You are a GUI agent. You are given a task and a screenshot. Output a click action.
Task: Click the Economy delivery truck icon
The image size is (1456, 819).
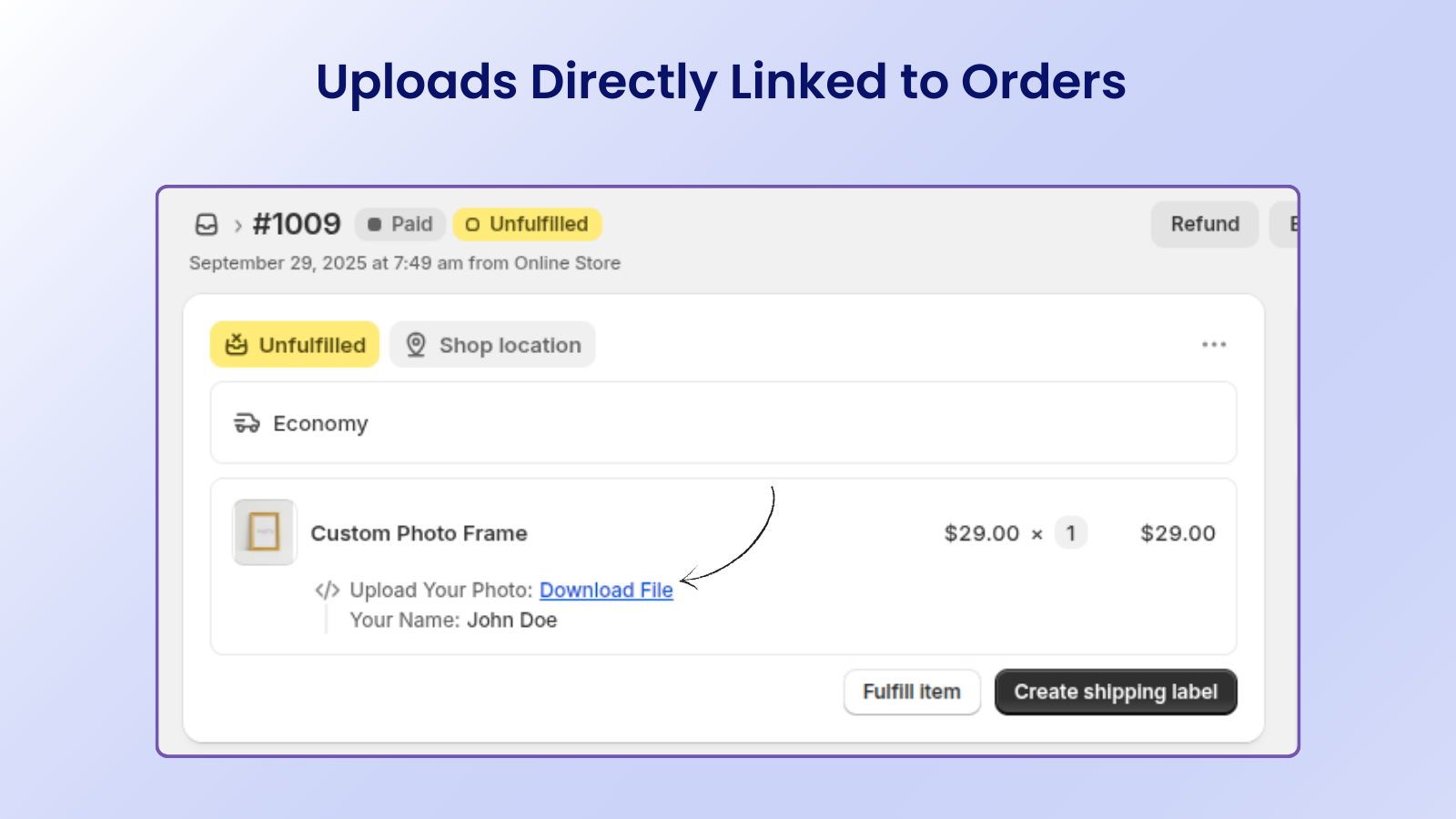[x=247, y=422]
